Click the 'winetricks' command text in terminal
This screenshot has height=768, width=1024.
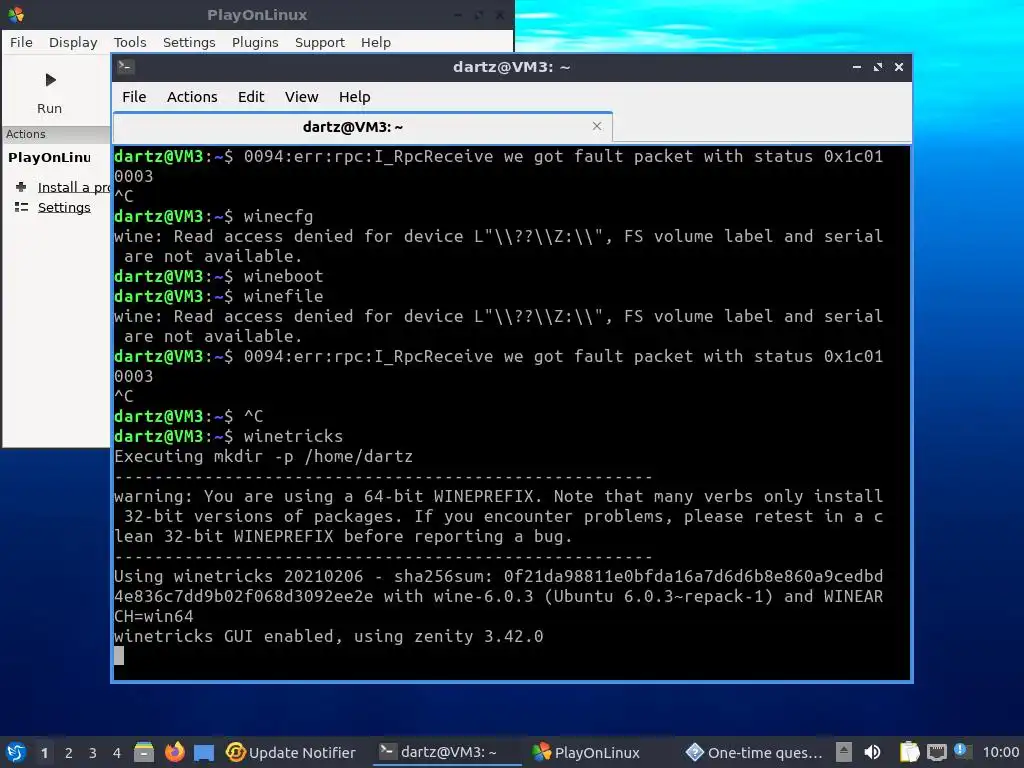point(293,436)
